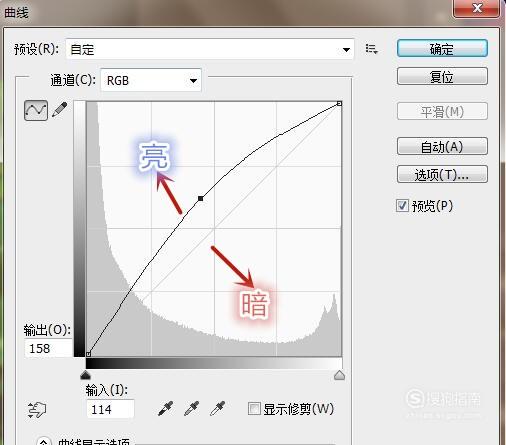Image resolution: width=506 pixels, height=445 pixels.
Task: Click the 输入(I) field showing 114
Action: coord(110,409)
